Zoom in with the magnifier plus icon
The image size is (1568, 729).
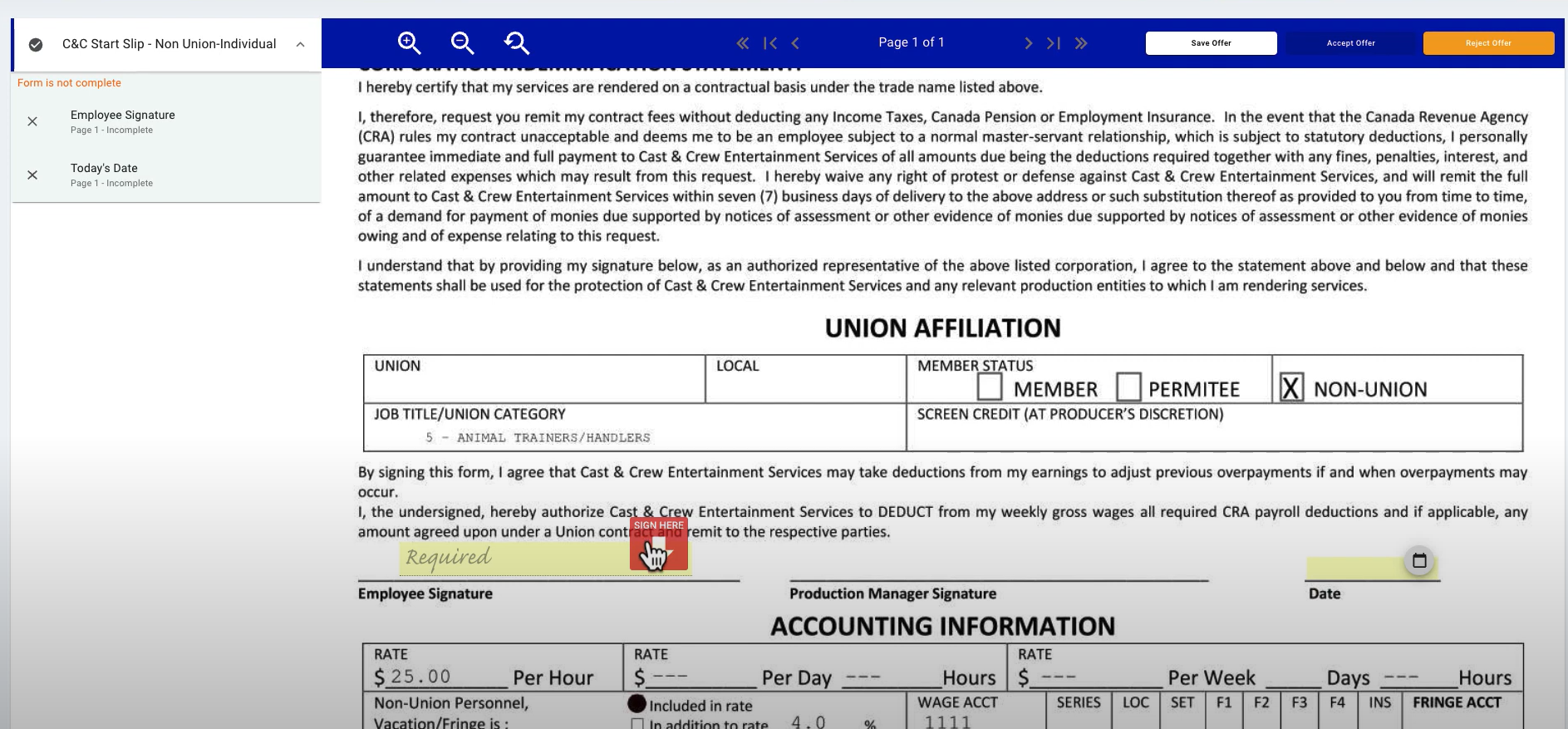pos(409,43)
